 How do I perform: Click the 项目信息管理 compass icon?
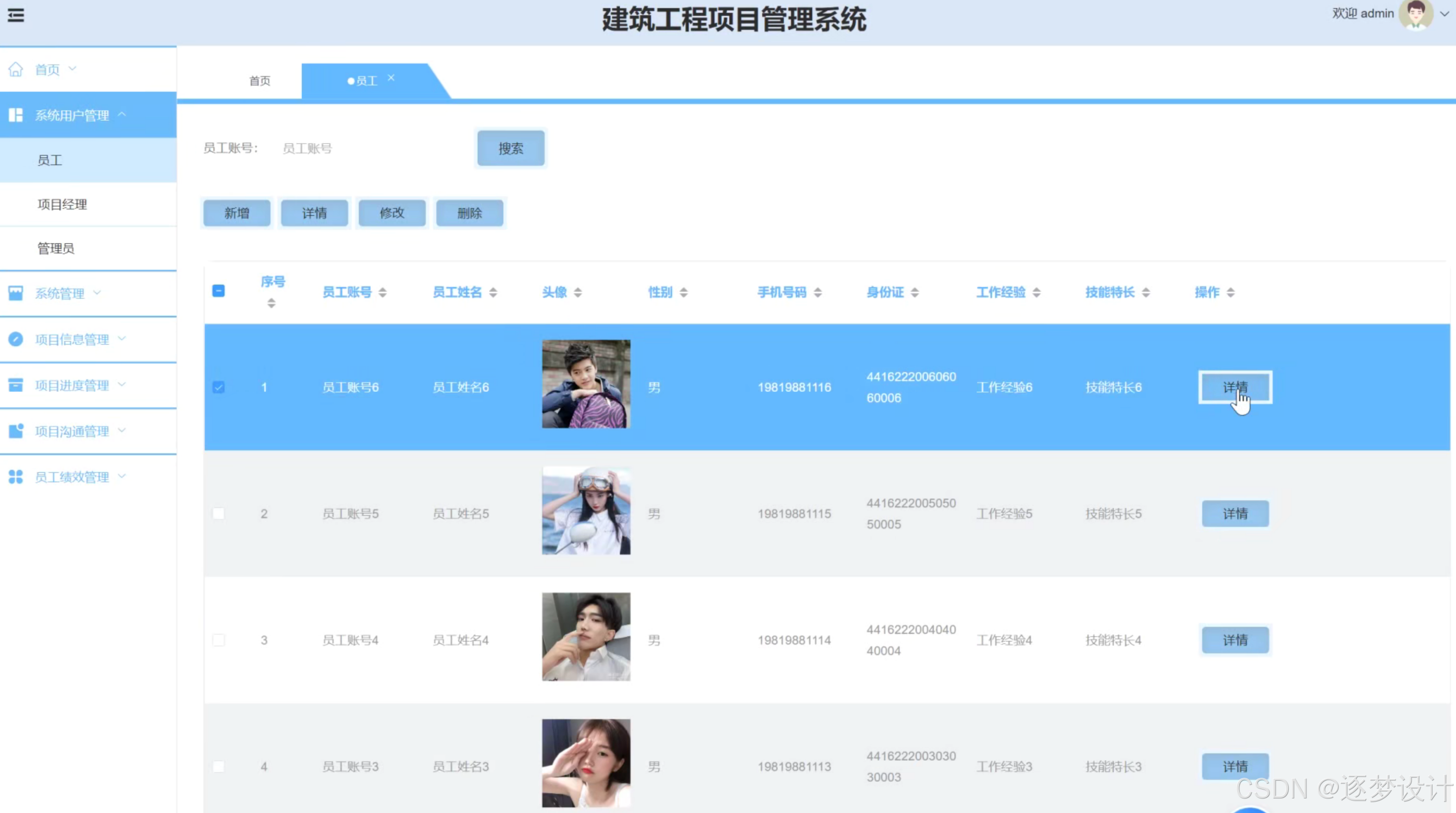pos(16,339)
